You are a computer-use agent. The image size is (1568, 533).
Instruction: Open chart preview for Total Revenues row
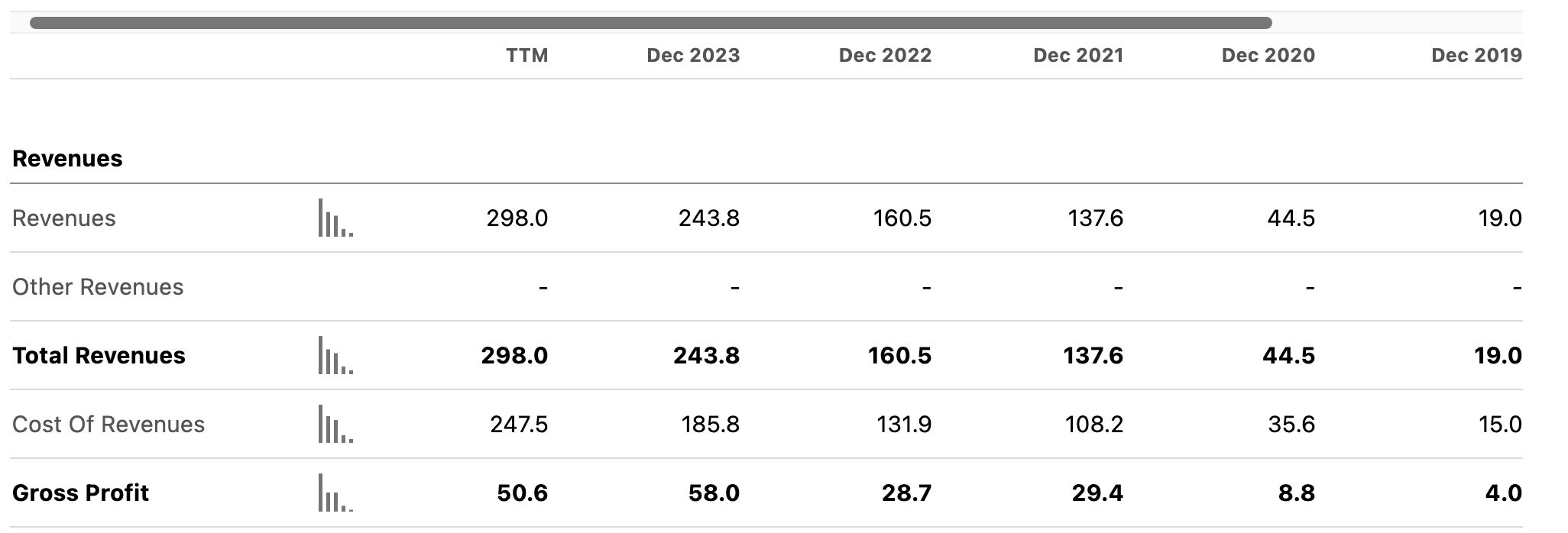(x=335, y=356)
